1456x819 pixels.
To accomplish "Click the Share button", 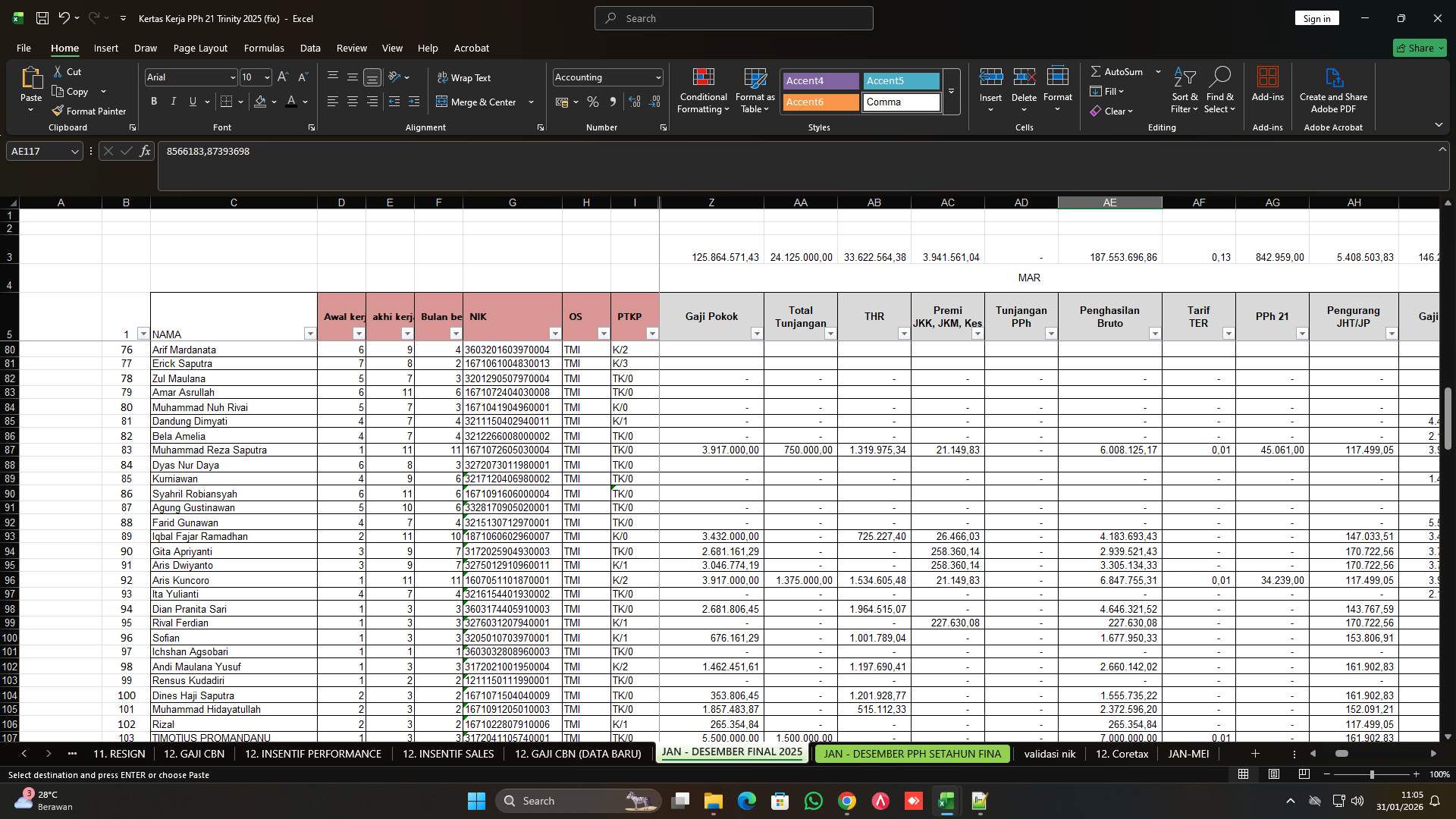I will [x=1419, y=47].
